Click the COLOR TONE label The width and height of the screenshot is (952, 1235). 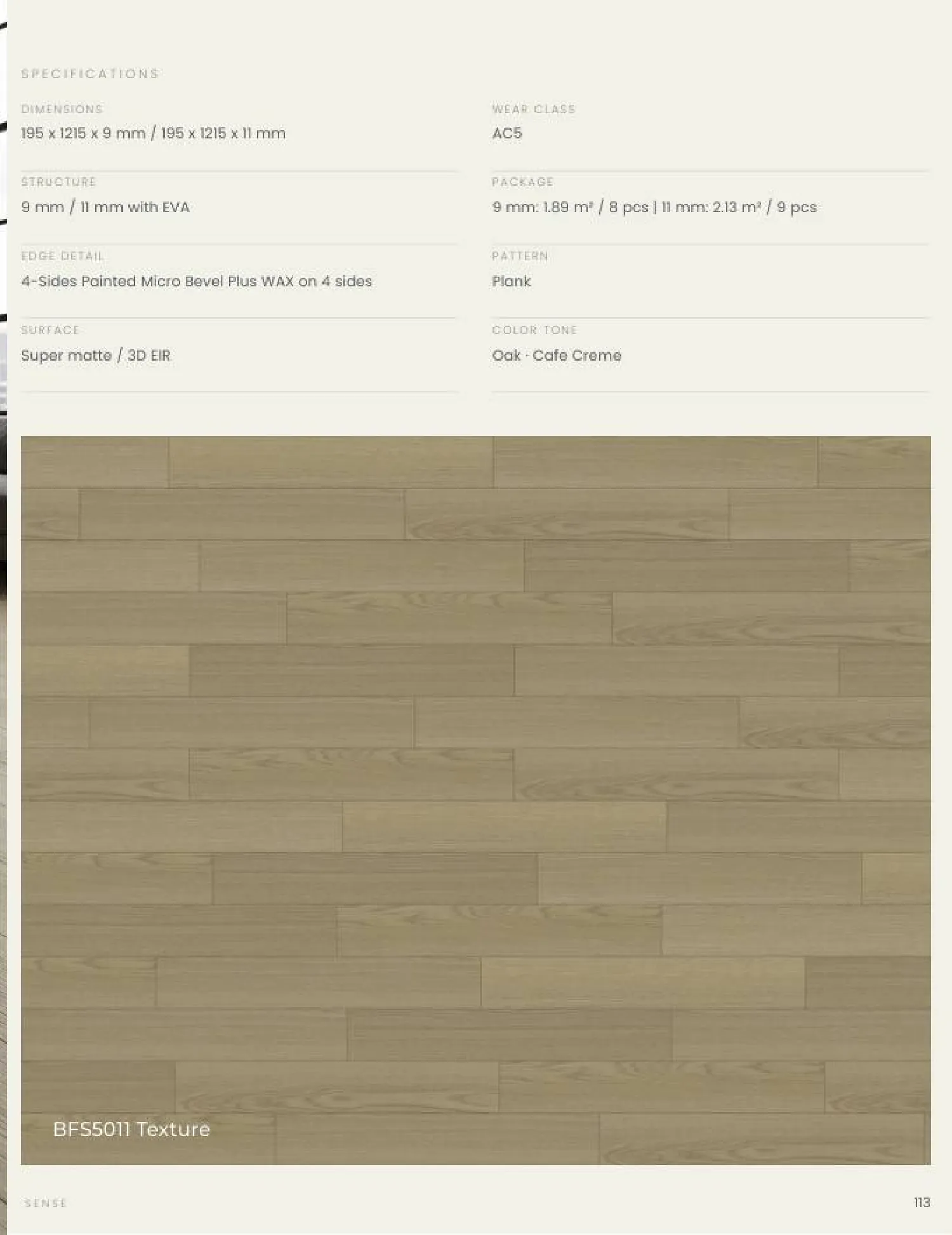coord(534,330)
